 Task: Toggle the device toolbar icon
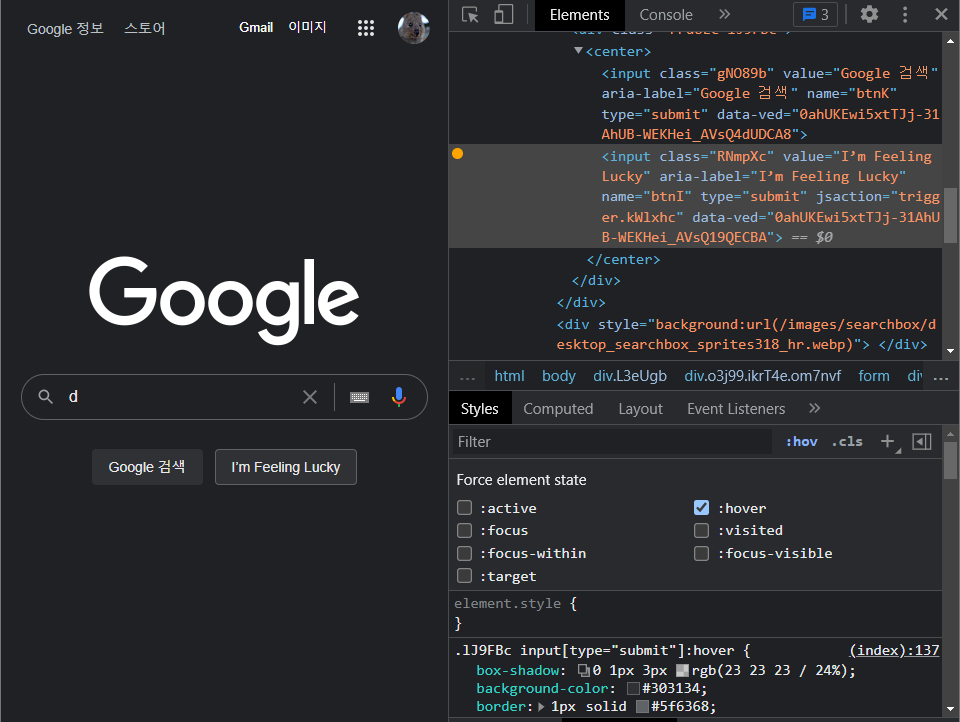[503, 15]
